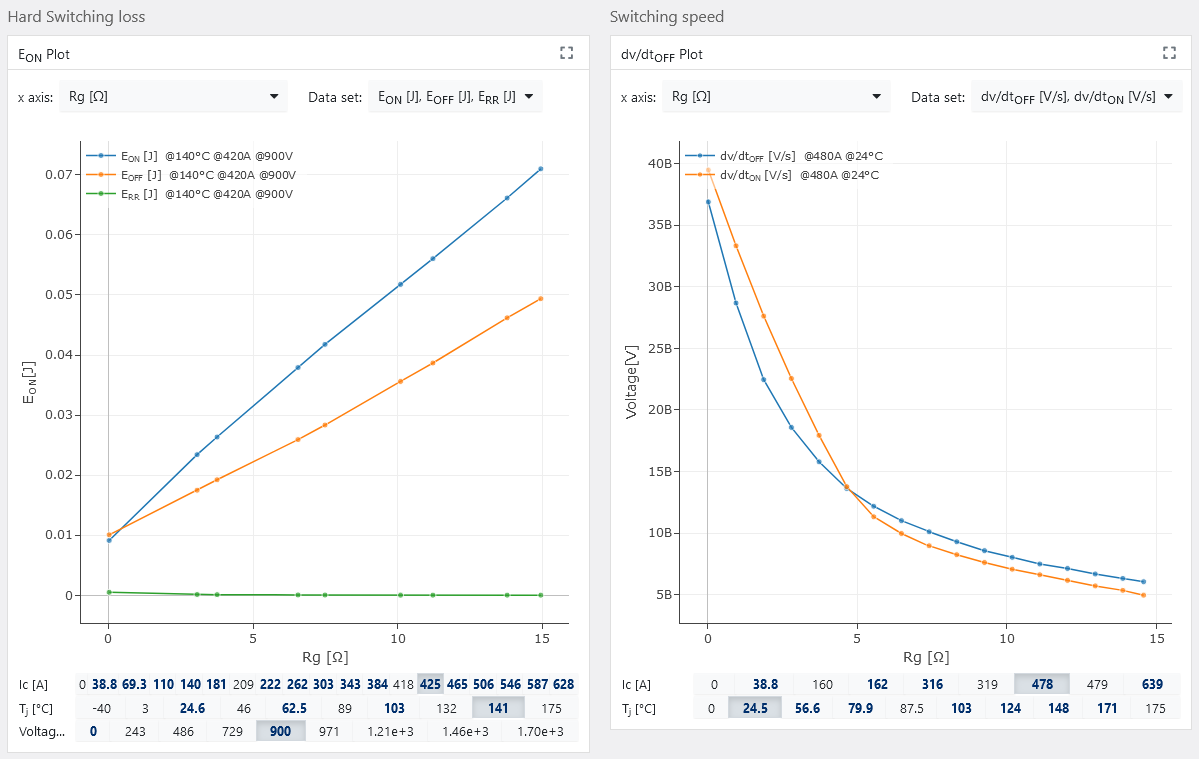Image resolution: width=1199 pixels, height=759 pixels.
Task: Open the x axis dropdown in E_ON Plot
Action: click(173, 97)
